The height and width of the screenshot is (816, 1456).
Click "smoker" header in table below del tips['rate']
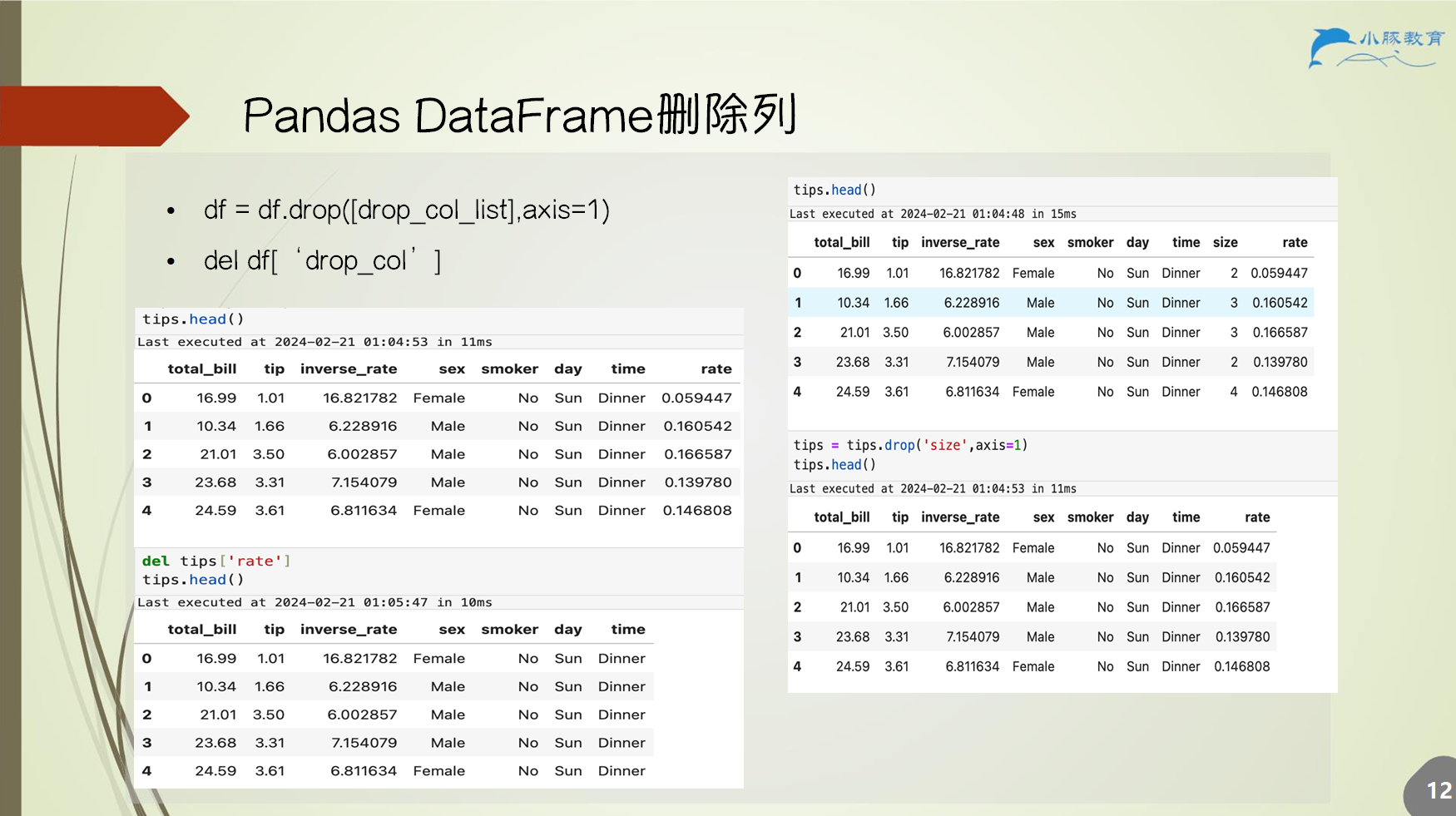tap(509, 630)
